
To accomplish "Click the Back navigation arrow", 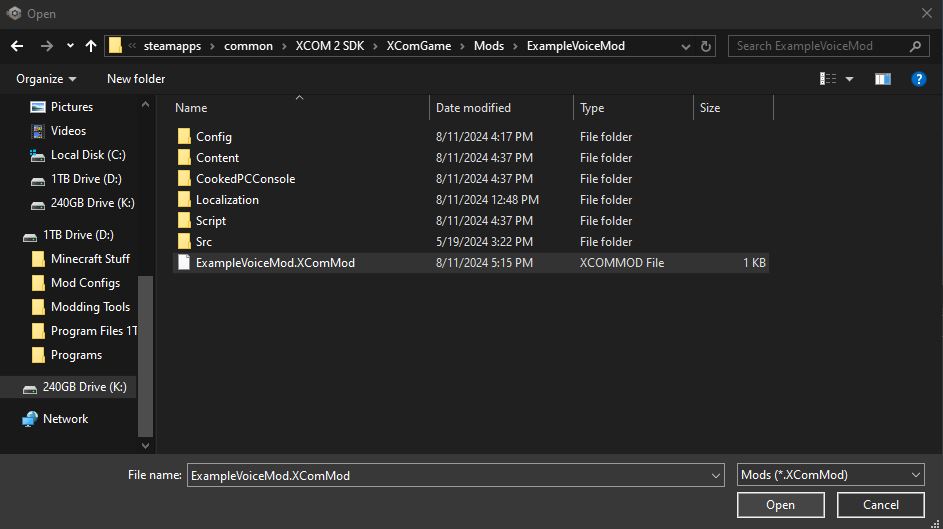I will (x=17, y=46).
